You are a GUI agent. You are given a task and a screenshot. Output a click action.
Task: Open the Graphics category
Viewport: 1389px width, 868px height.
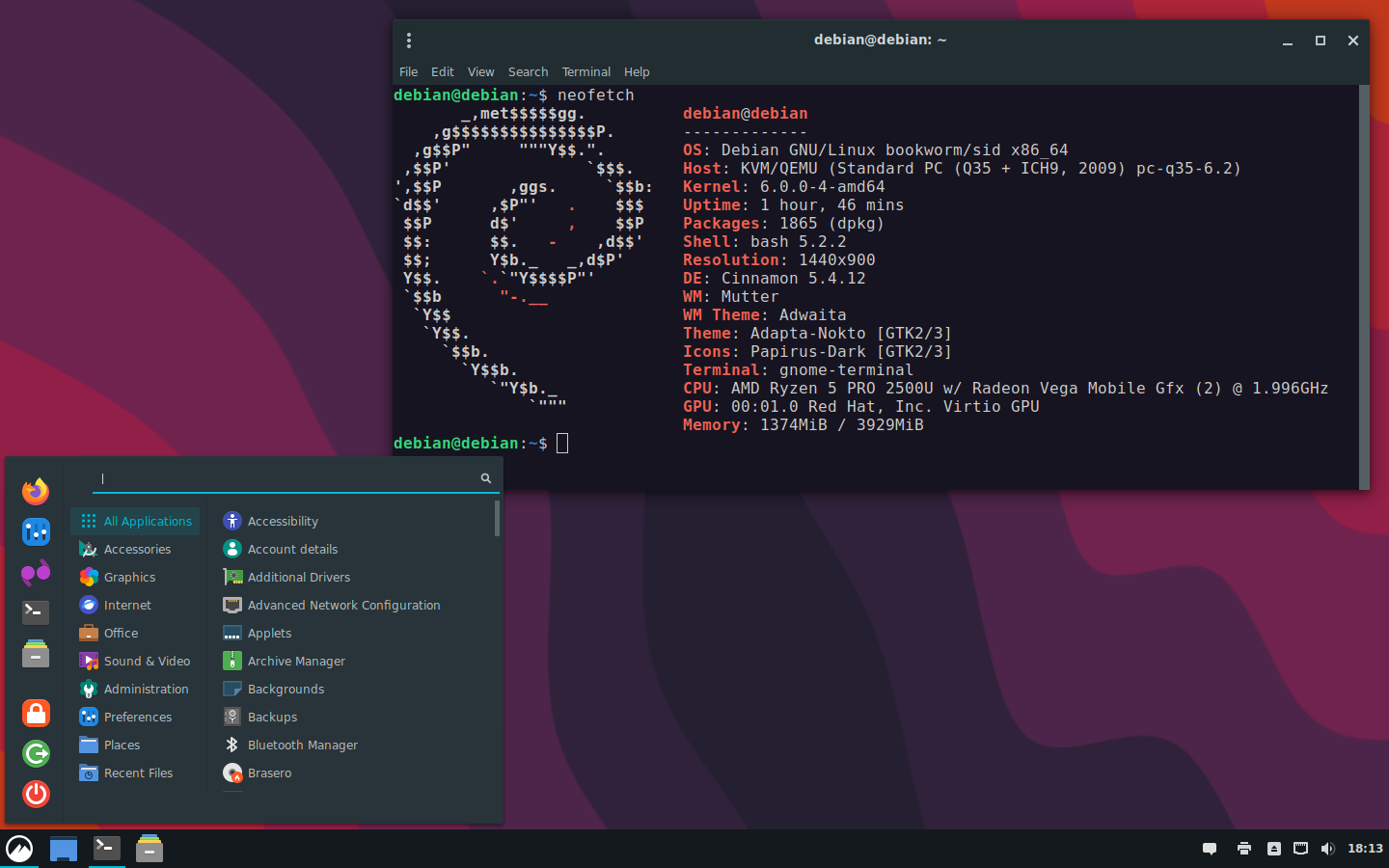coord(135,577)
